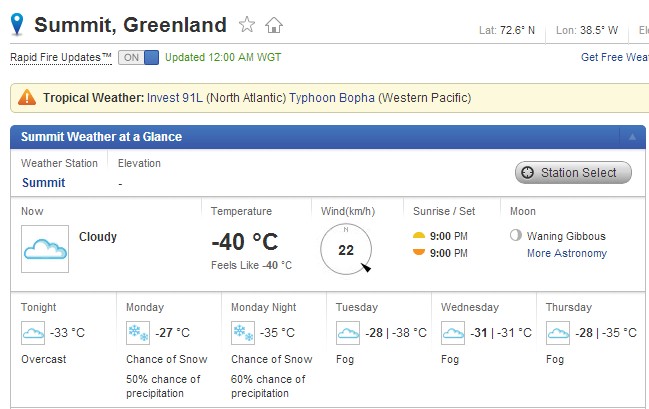
Task: Open the Summit weather station link
Action: [x=43, y=183]
